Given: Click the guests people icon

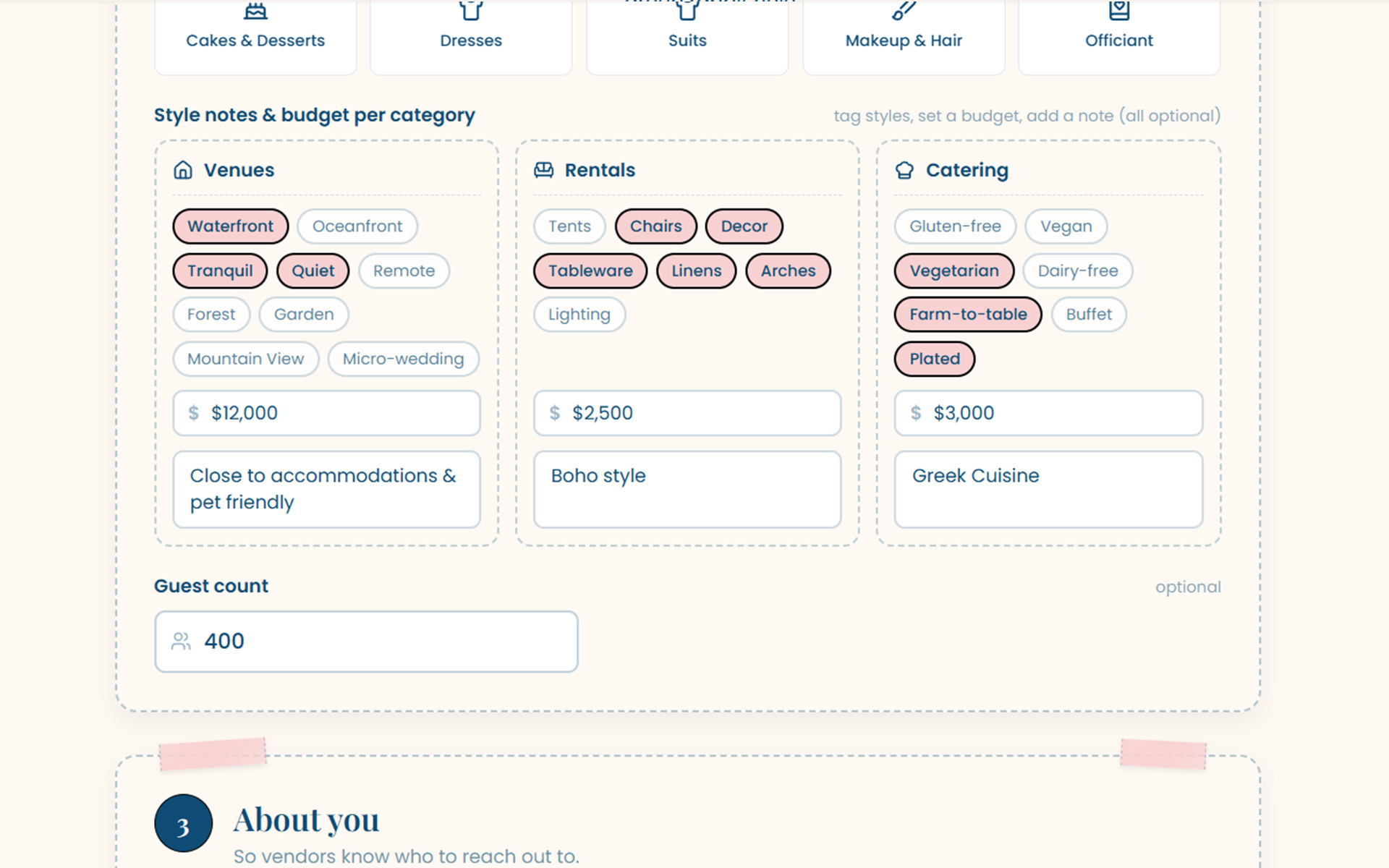Looking at the screenshot, I should pyautogui.click(x=181, y=641).
